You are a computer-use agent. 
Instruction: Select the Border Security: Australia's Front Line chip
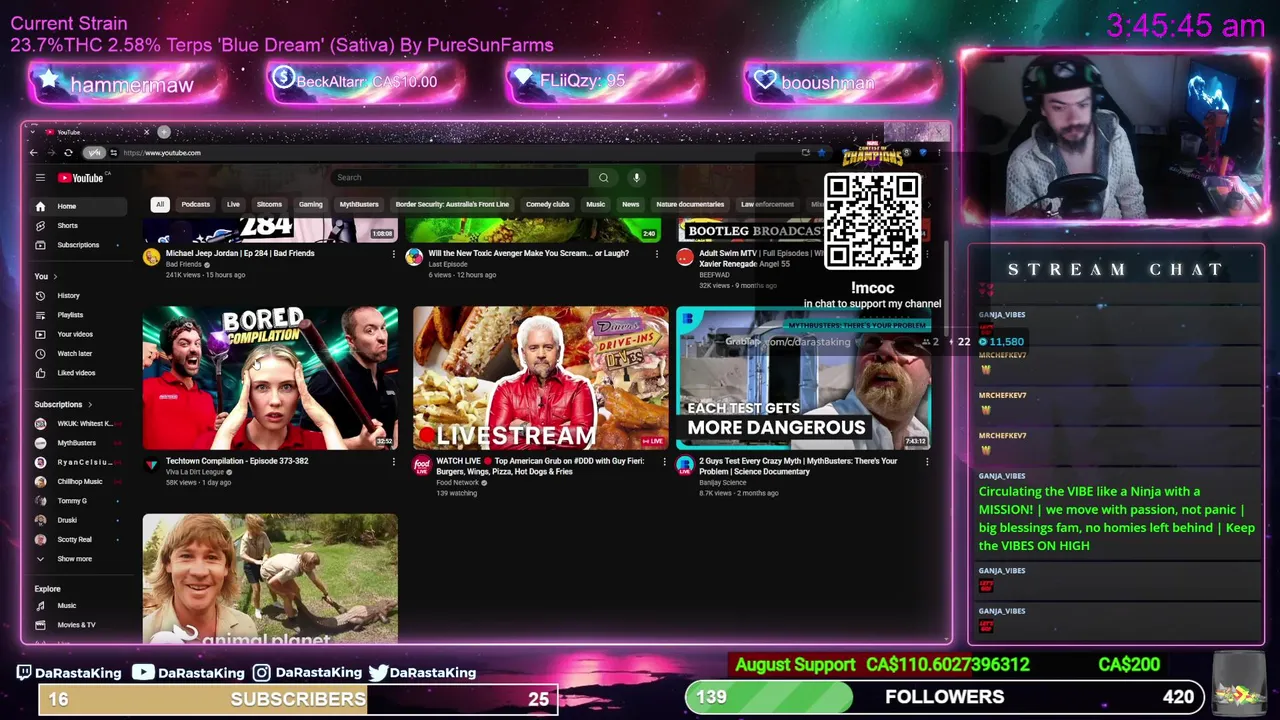452,204
